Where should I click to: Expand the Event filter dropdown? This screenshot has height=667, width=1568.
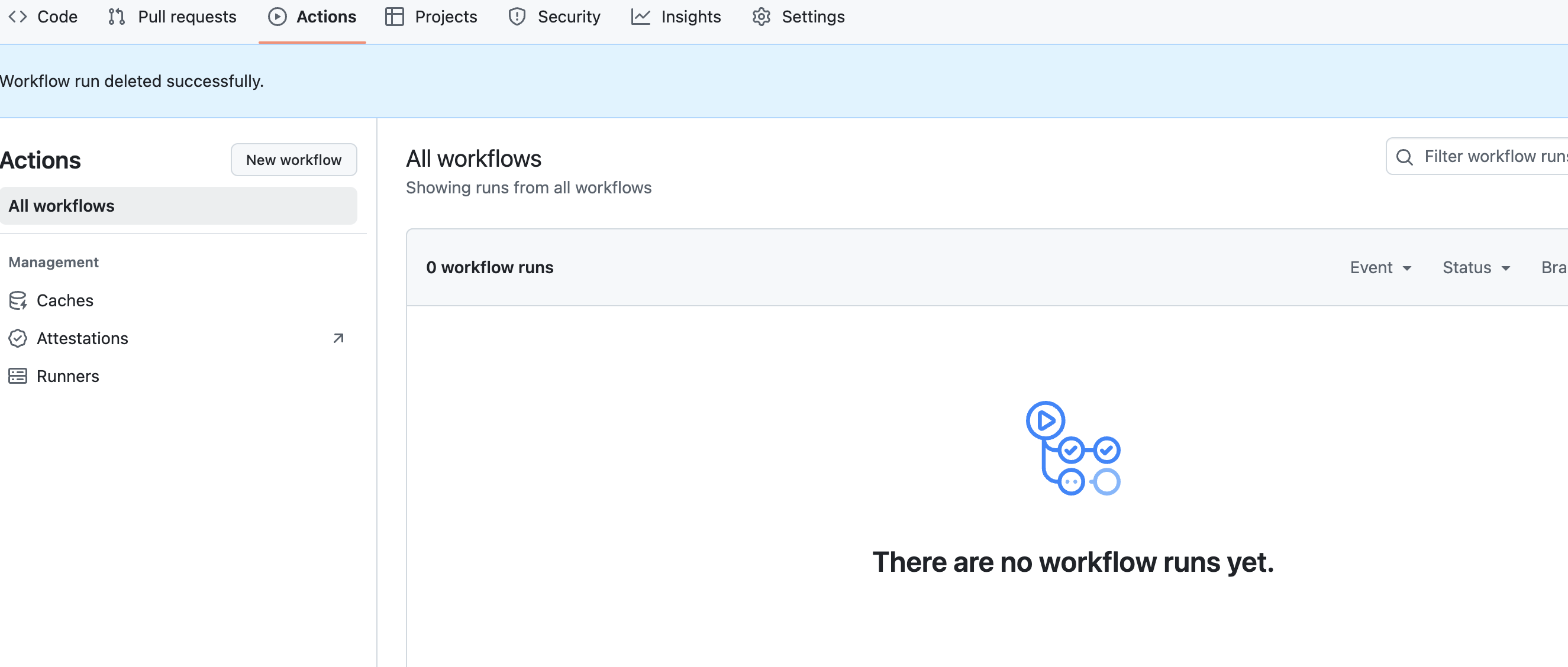[1380, 267]
